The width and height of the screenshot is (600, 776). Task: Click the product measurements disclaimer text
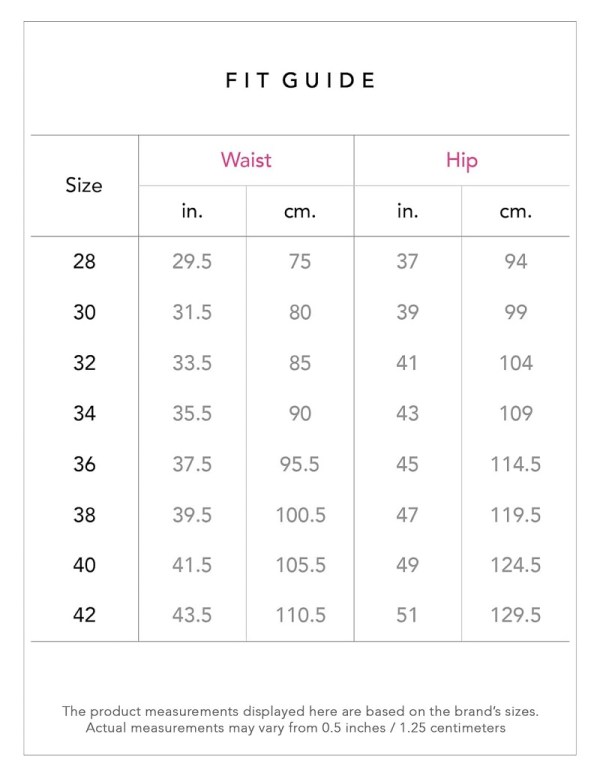(x=300, y=719)
